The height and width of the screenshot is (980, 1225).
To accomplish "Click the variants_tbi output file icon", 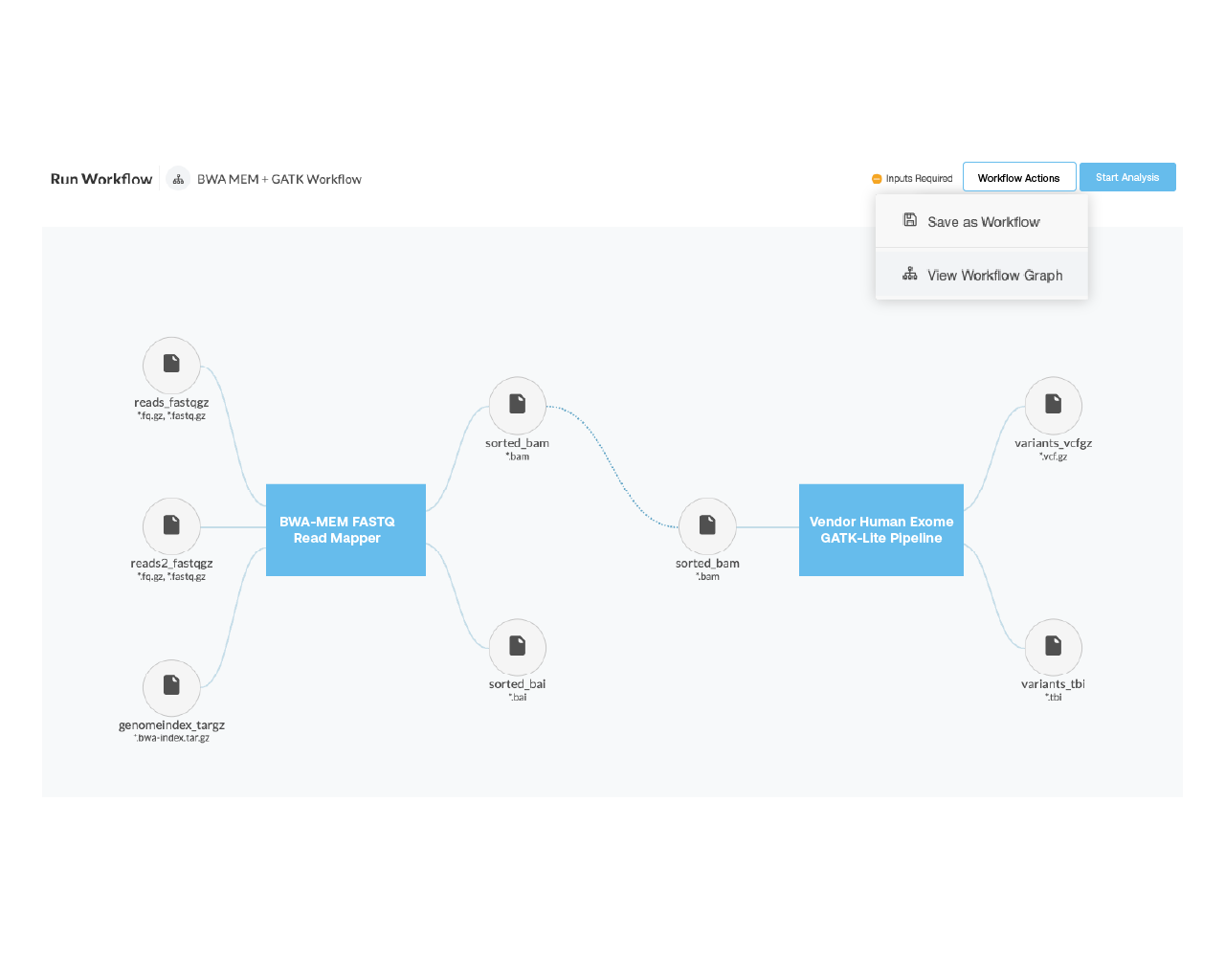I will tap(1054, 647).
